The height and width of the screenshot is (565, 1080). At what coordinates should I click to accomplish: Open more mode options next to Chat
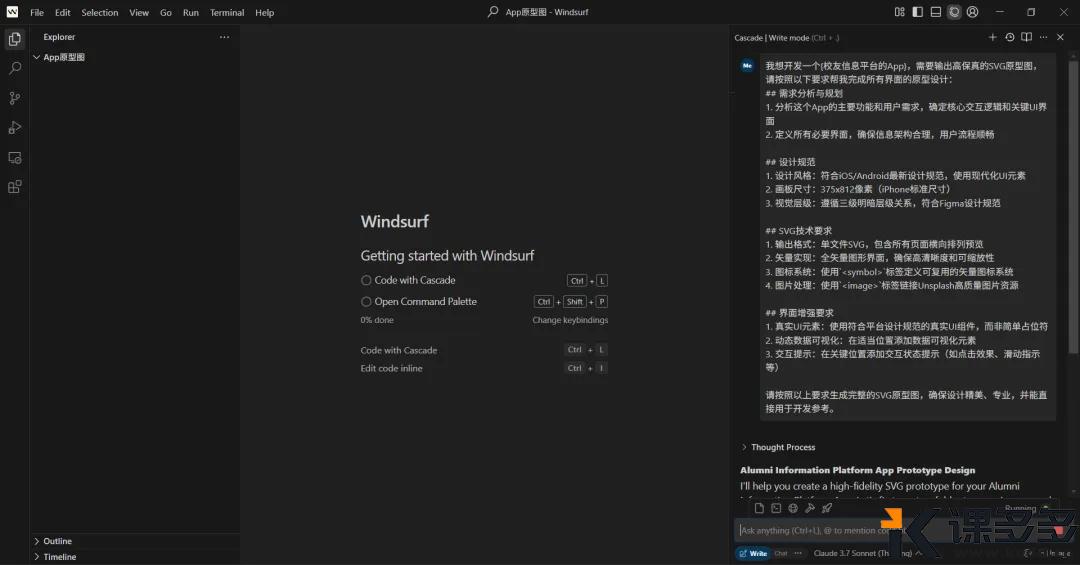click(798, 553)
